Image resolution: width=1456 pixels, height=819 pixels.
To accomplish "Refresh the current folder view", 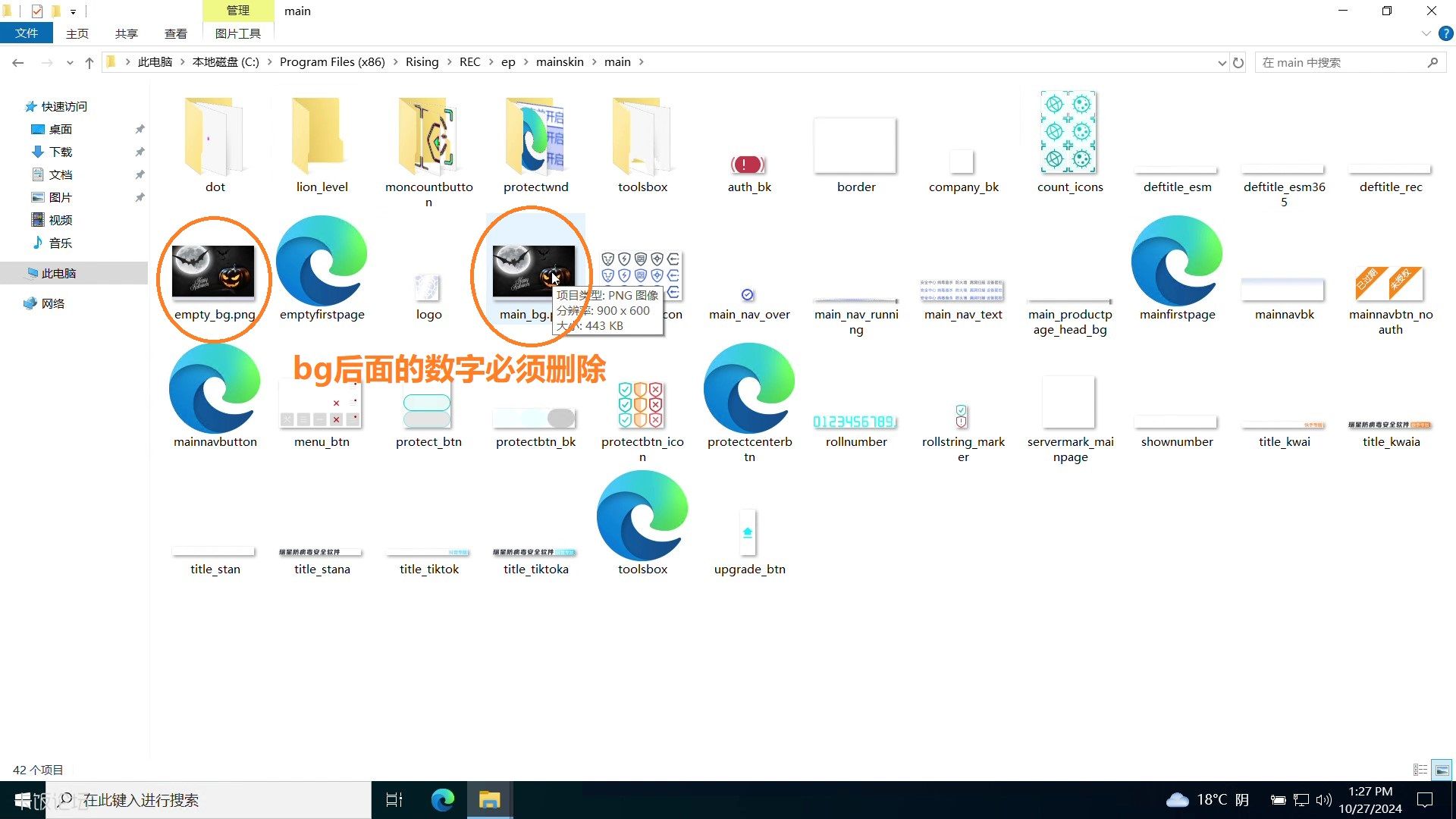I will click(x=1238, y=63).
